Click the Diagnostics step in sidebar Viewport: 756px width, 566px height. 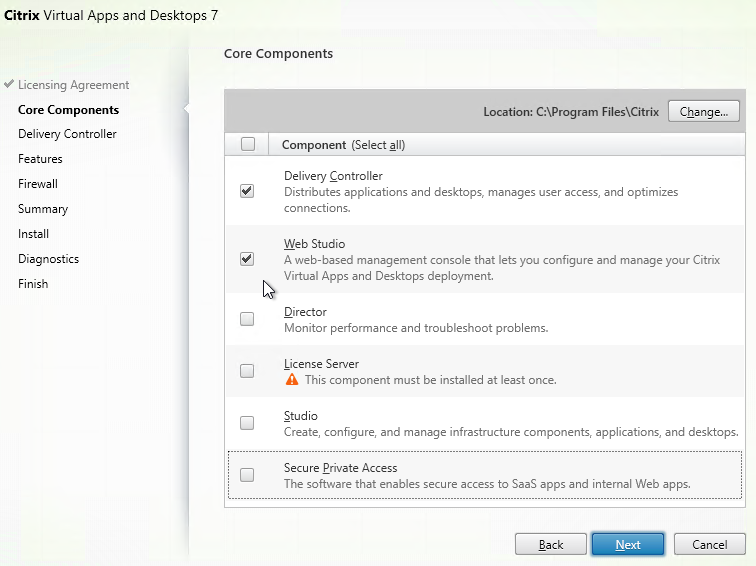(48, 259)
